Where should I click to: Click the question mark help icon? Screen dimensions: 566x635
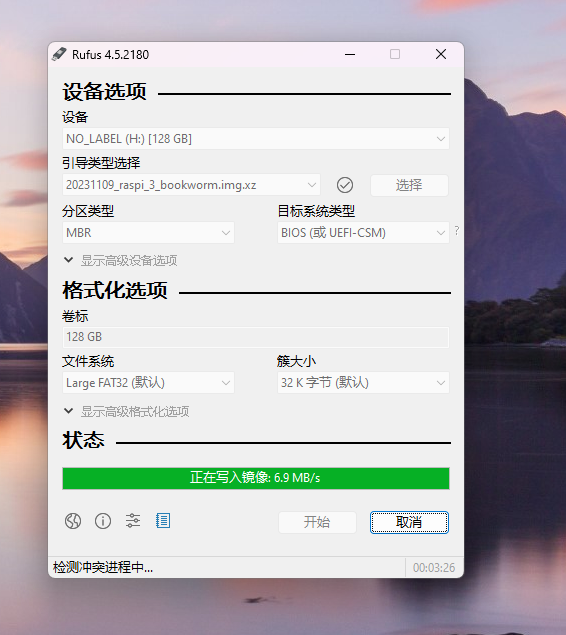pos(457,231)
